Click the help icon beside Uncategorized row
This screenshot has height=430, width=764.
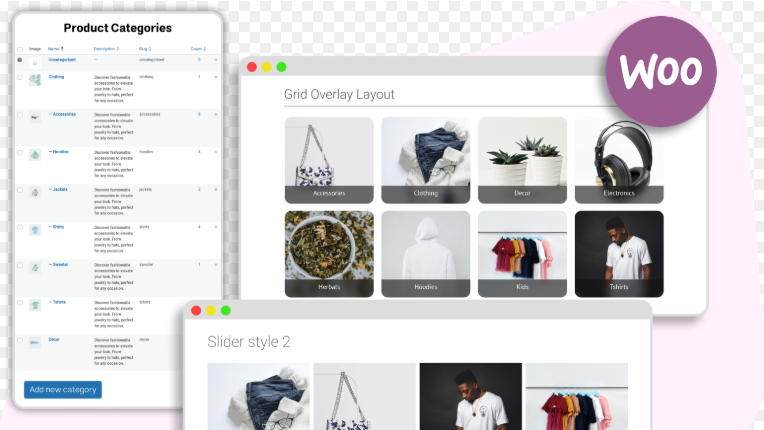tap(20, 60)
